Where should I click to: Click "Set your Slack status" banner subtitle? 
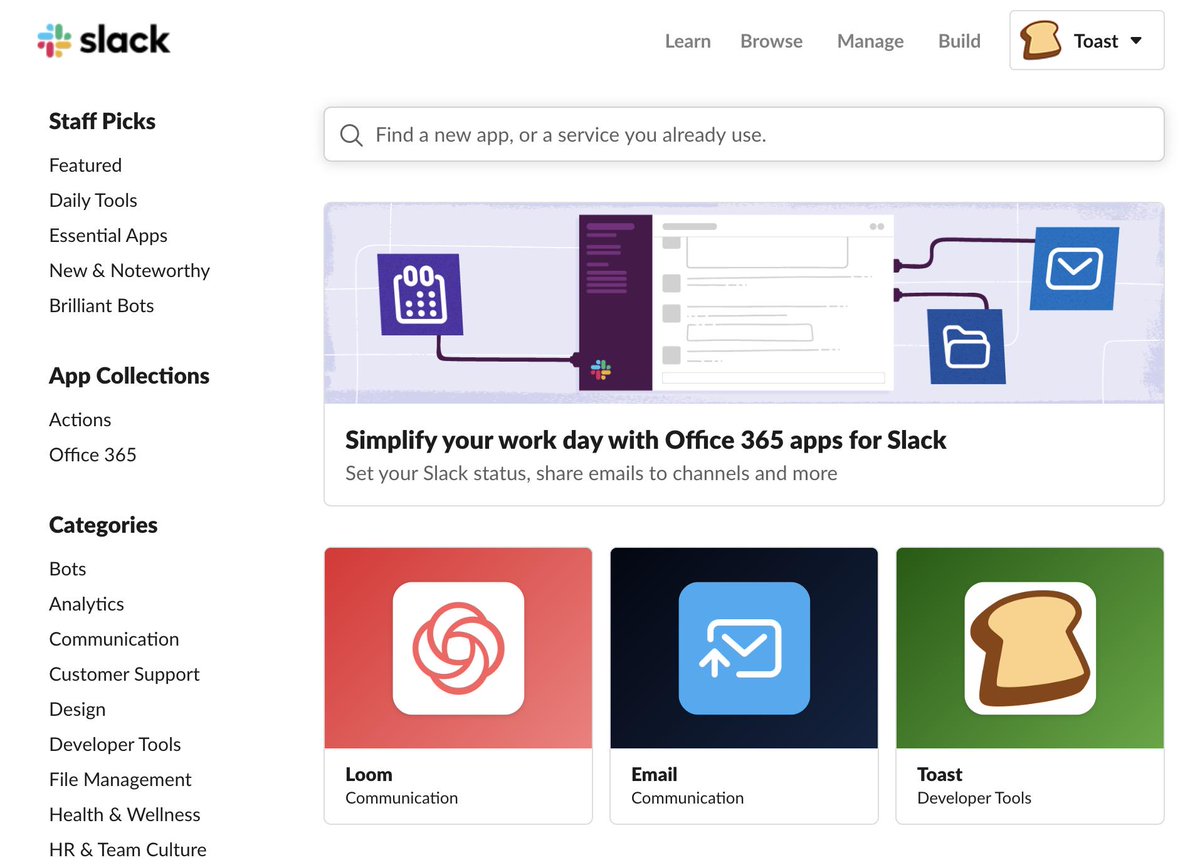pyautogui.click(x=591, y=473)
